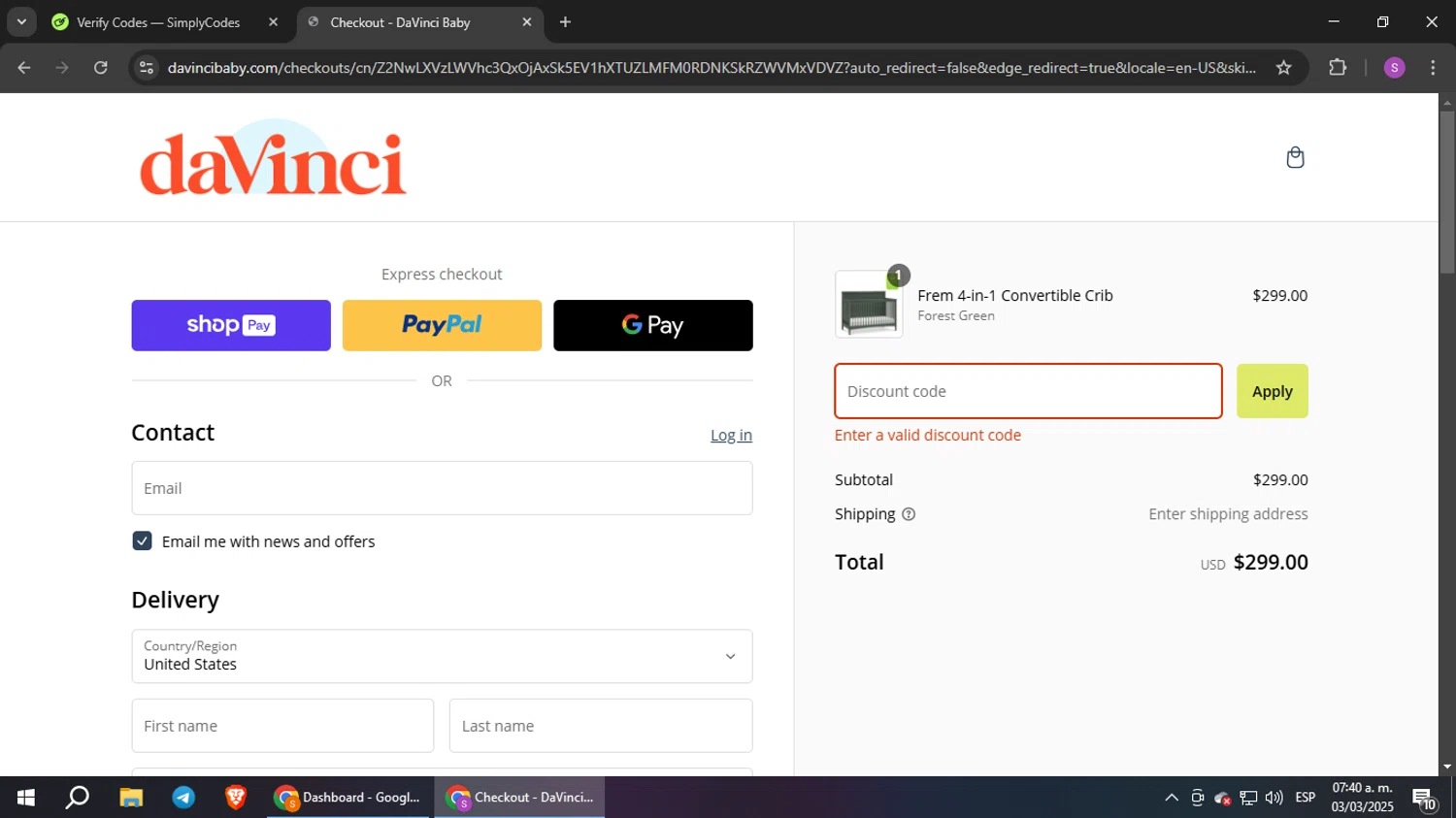Viewport: 1456px width, 818px height.
Task: Pay with Google Pay express button
Action: pos(653,325)
